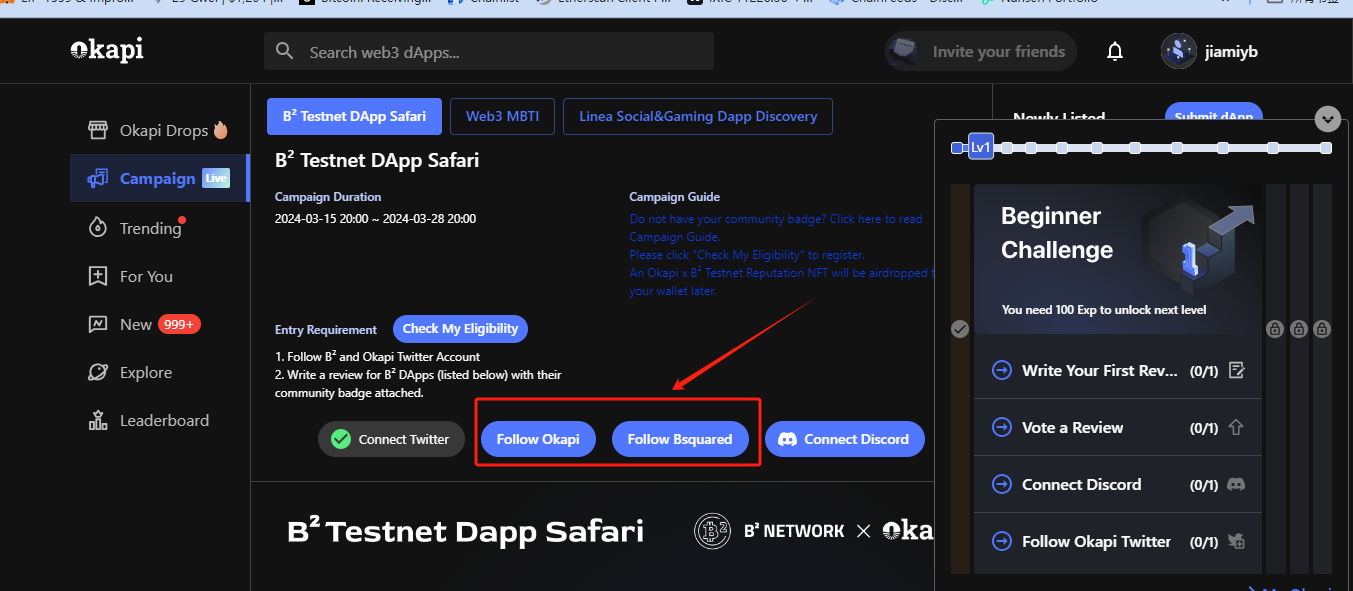Click the 'Entry Requirement' label
This screenshot has height=591, width=1353.
(x=326, y=329)
